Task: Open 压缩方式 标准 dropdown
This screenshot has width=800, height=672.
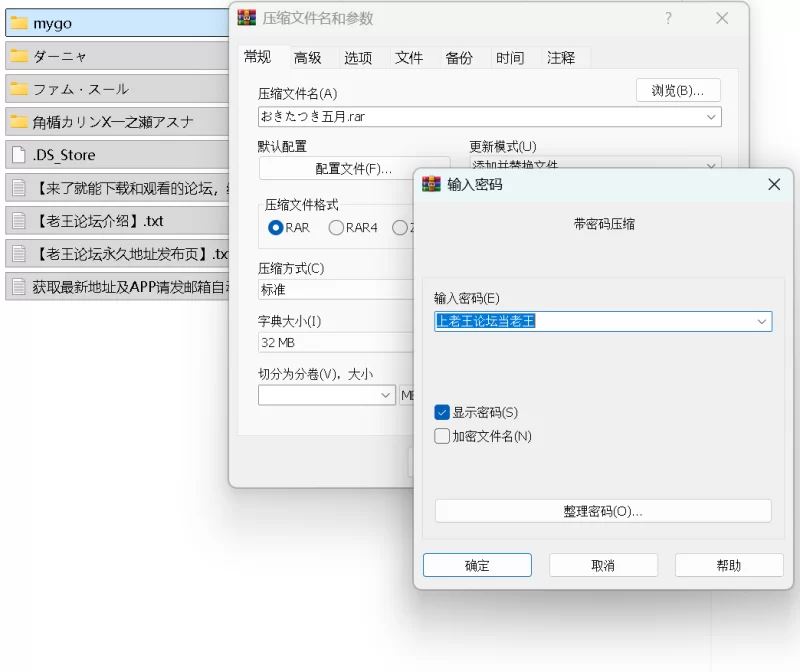Action: coord(336,290)
